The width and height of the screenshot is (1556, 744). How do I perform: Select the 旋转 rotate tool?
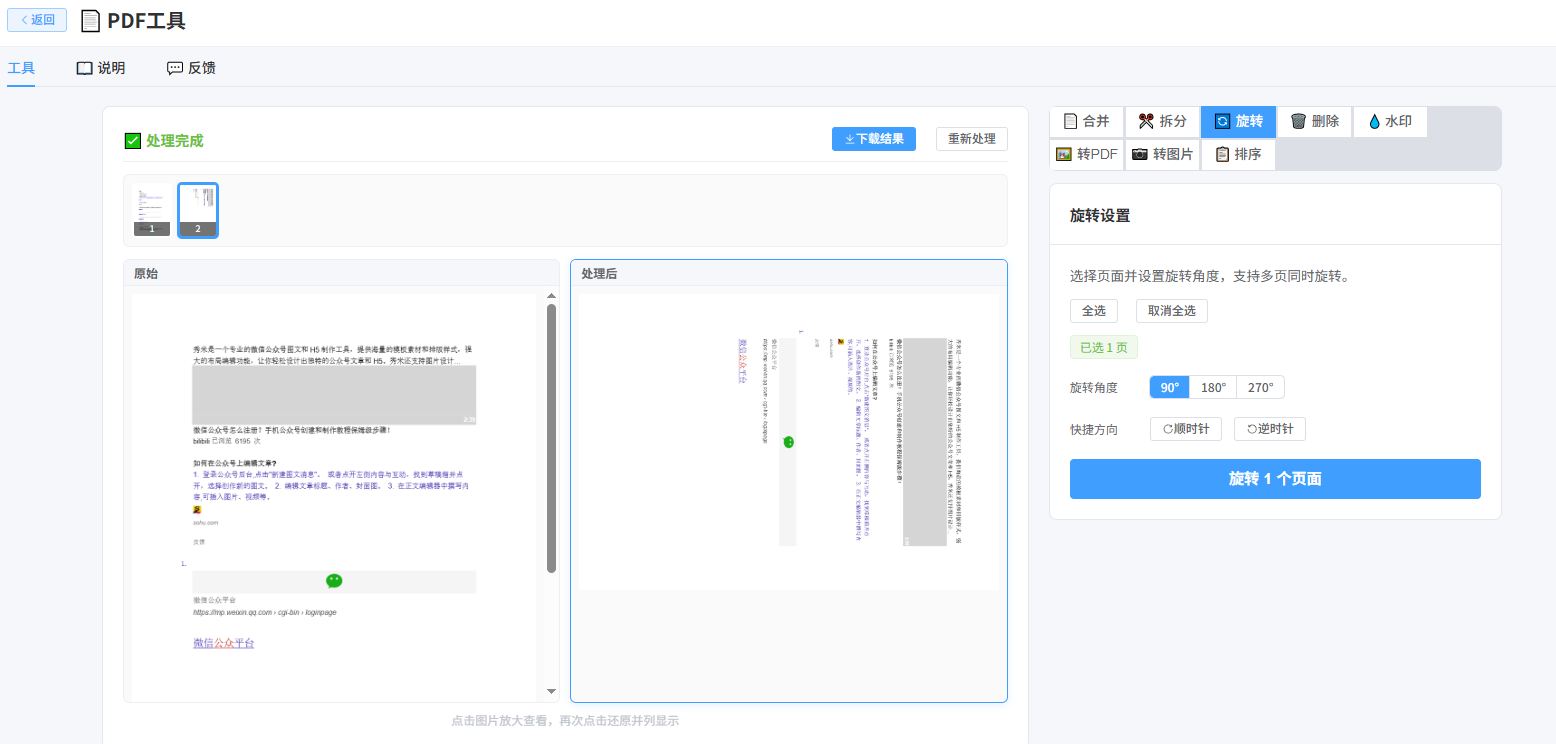click(1238, 121)
